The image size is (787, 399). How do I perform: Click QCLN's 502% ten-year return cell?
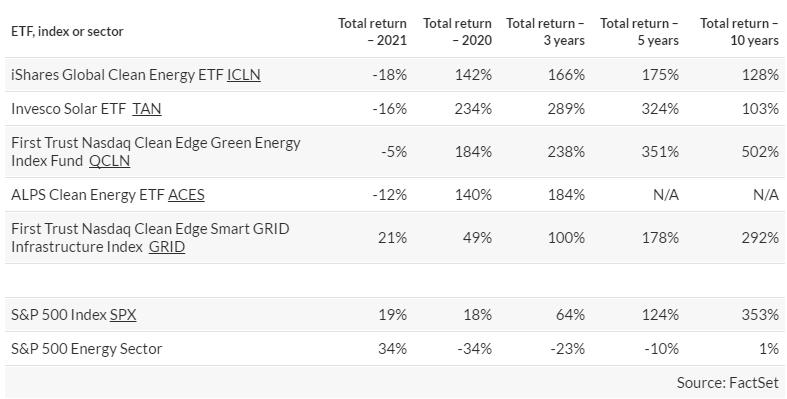760,152
